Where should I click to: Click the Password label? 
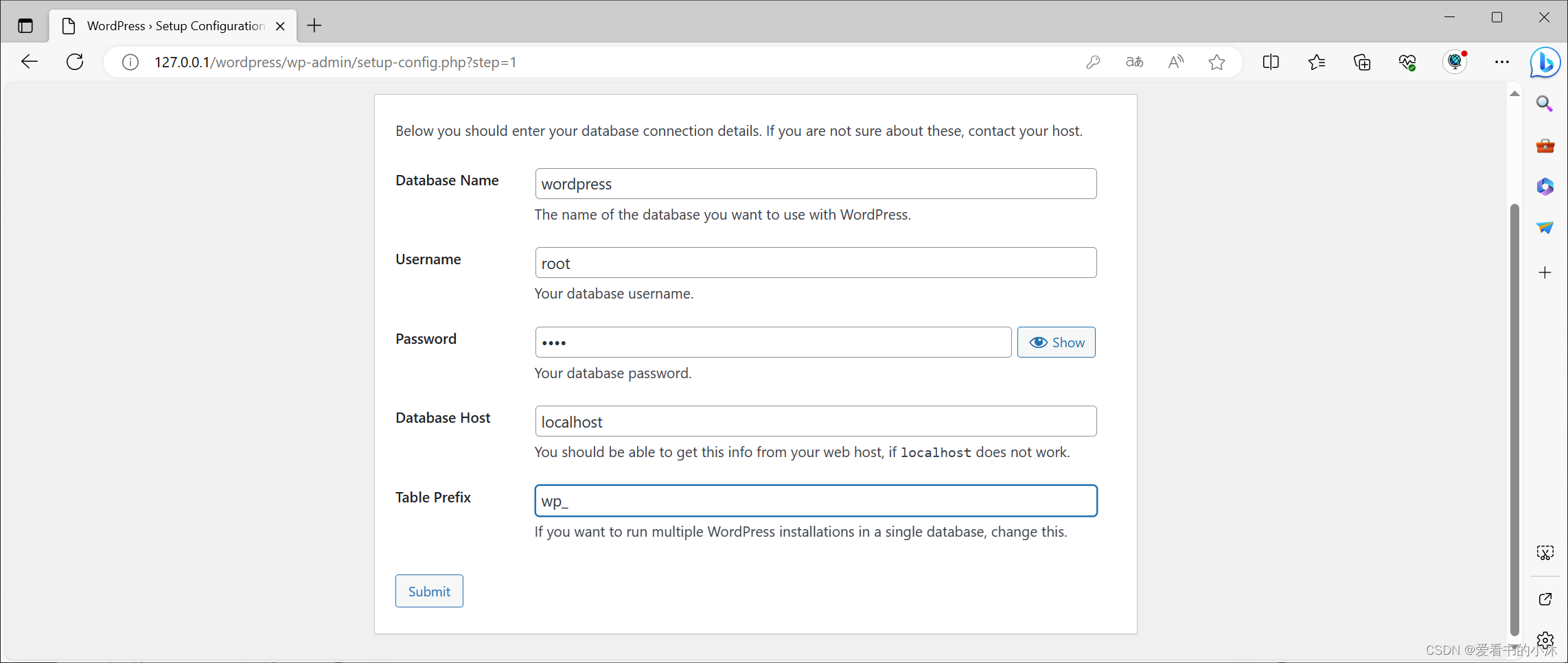tap(426, 339)
